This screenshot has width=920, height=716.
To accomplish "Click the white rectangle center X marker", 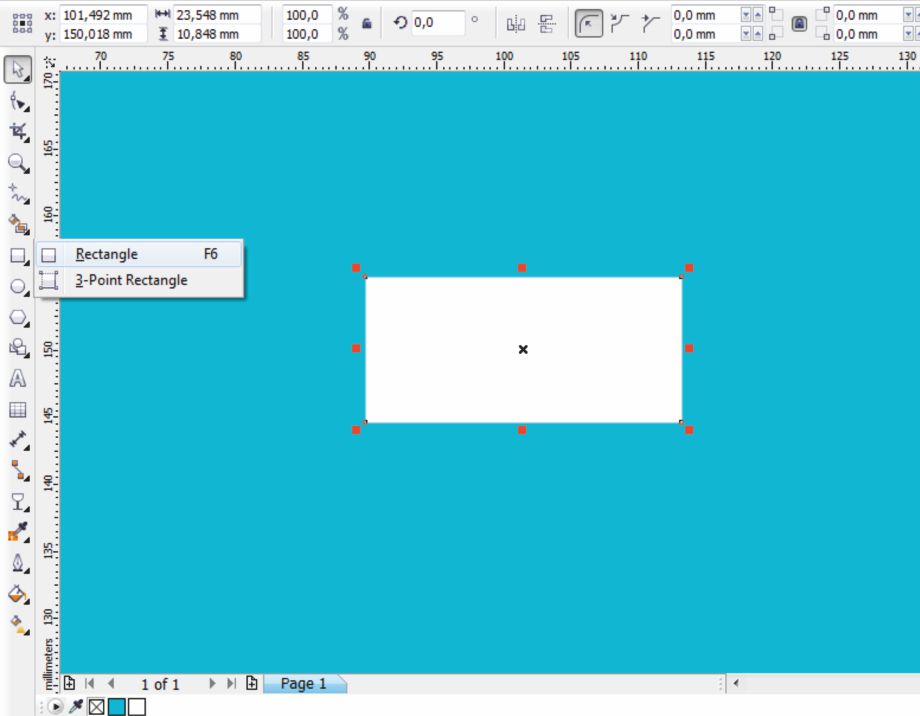I will (x=523, y=349).
